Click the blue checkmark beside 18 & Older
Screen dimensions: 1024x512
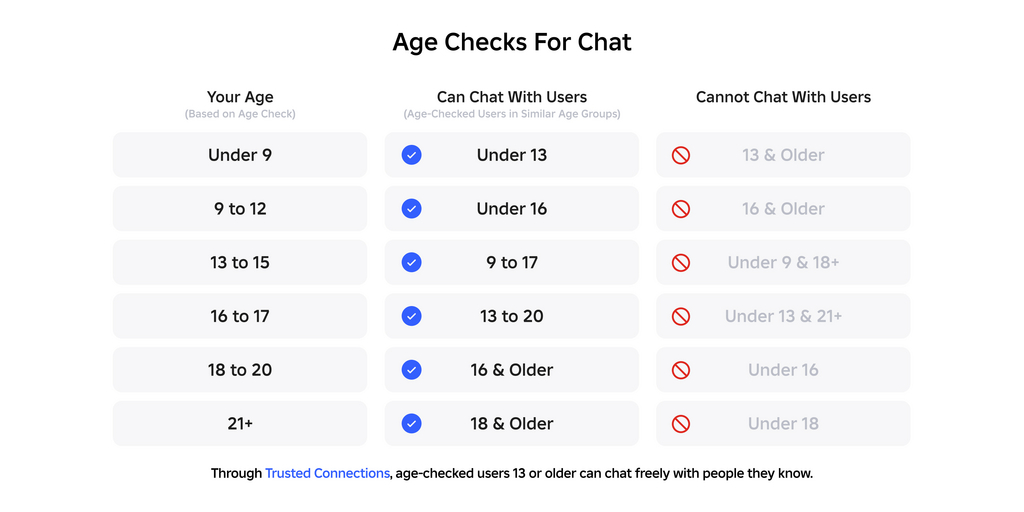tap(411, 423)
